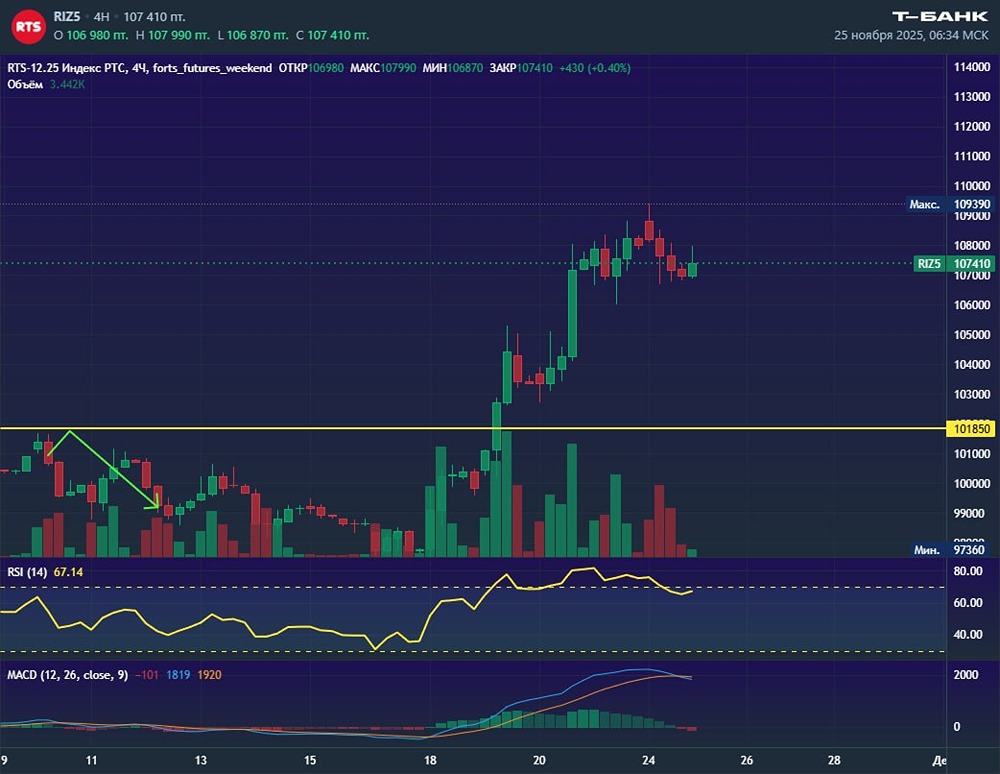Click the RIZ5 ticker name in the header
The image size is (1000, 774).
coord(67,17)
